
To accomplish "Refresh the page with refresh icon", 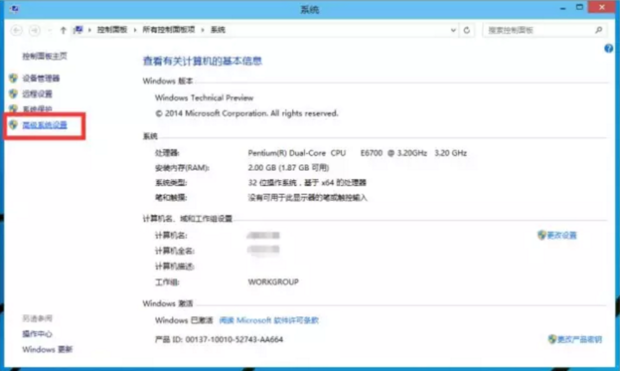I will 467,30.
